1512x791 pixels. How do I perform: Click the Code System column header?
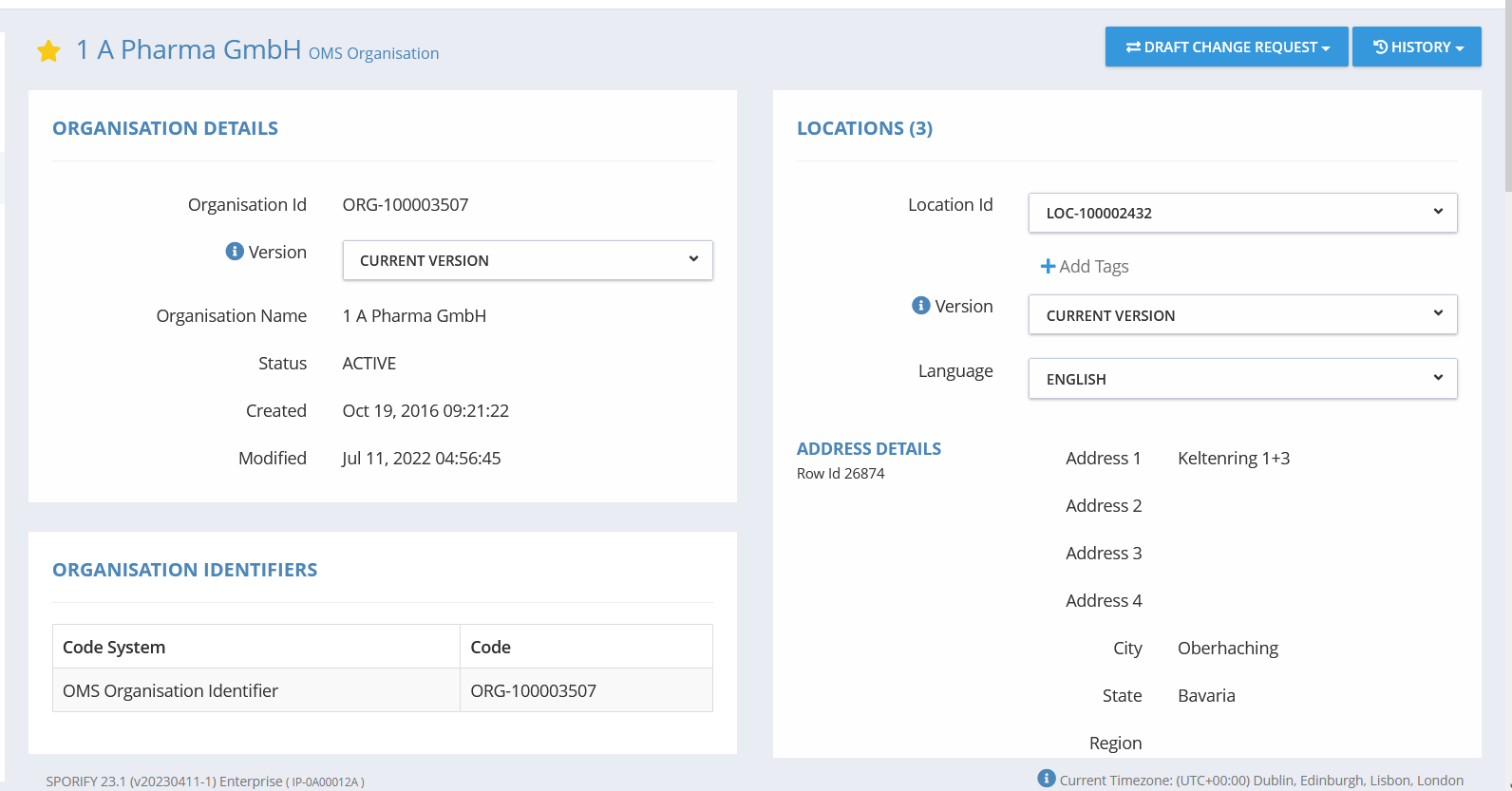(x=114, y=647)
